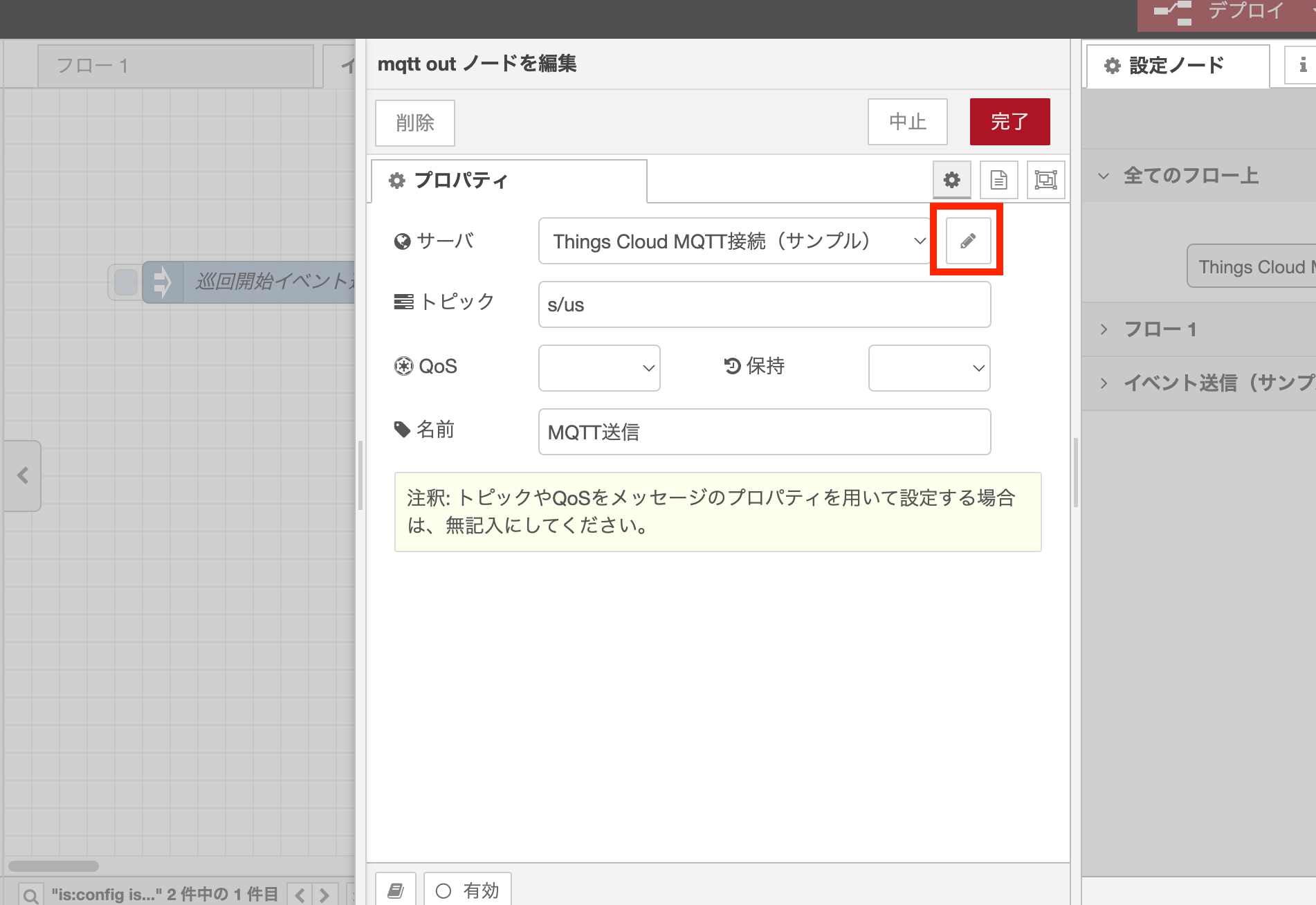Click the search status text "is:config is..."
This screenshot has height=905, width=1316.
coord(165,895)
